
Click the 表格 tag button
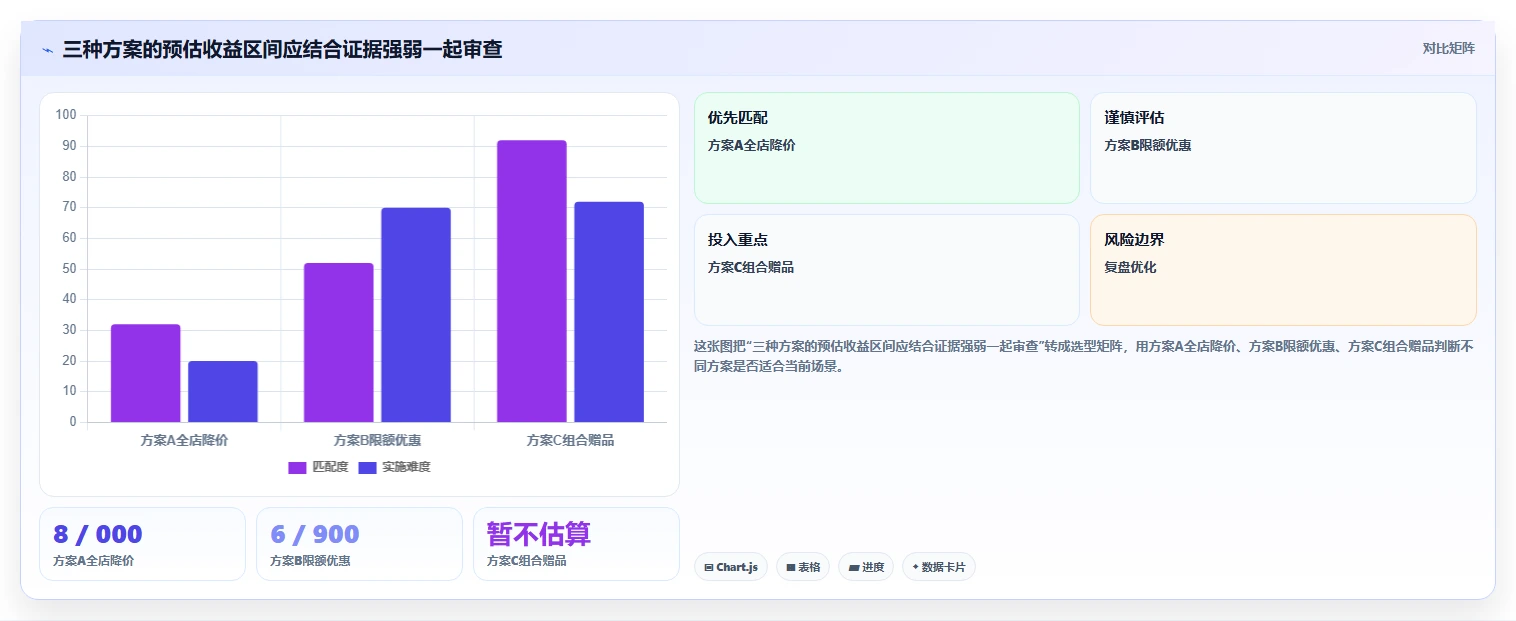pos(803,567)
